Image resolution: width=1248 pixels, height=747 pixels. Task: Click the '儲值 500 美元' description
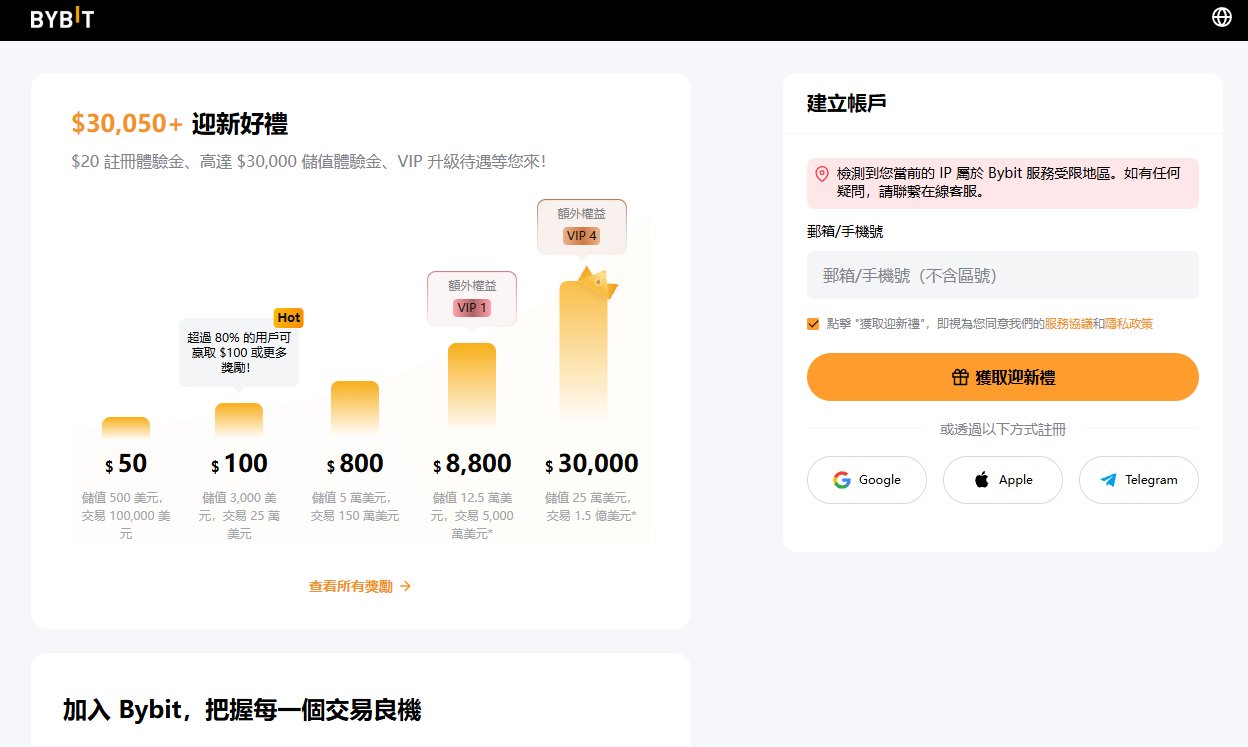(126, 515)
